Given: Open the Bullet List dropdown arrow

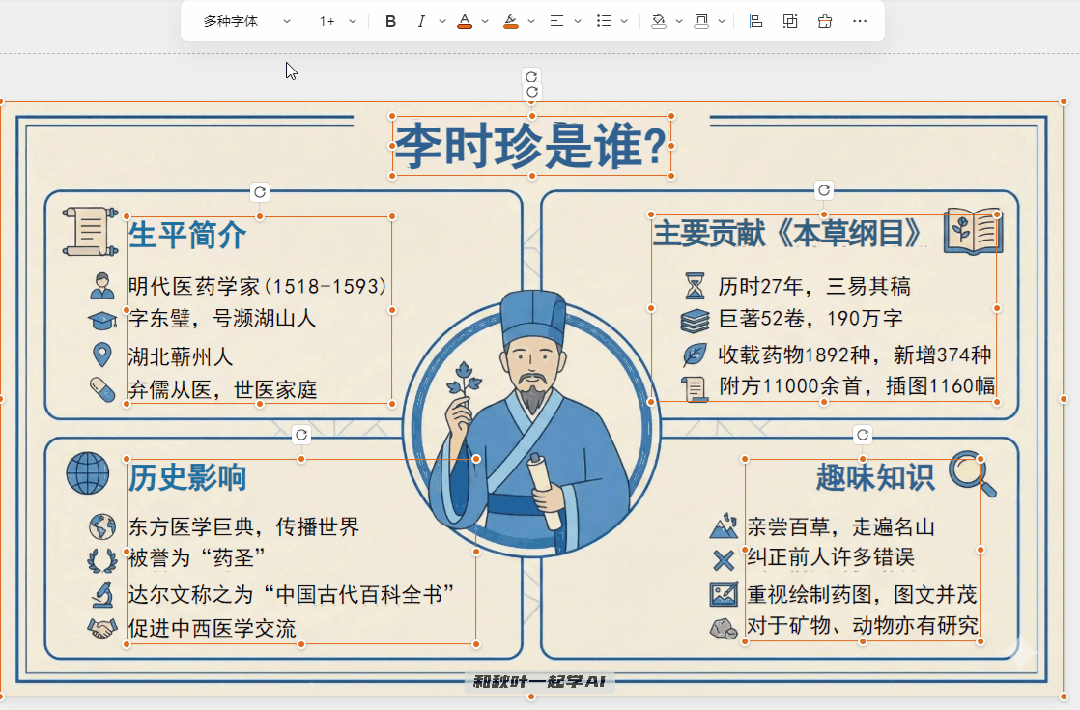Looking at the screenshot, I should 622,20.
